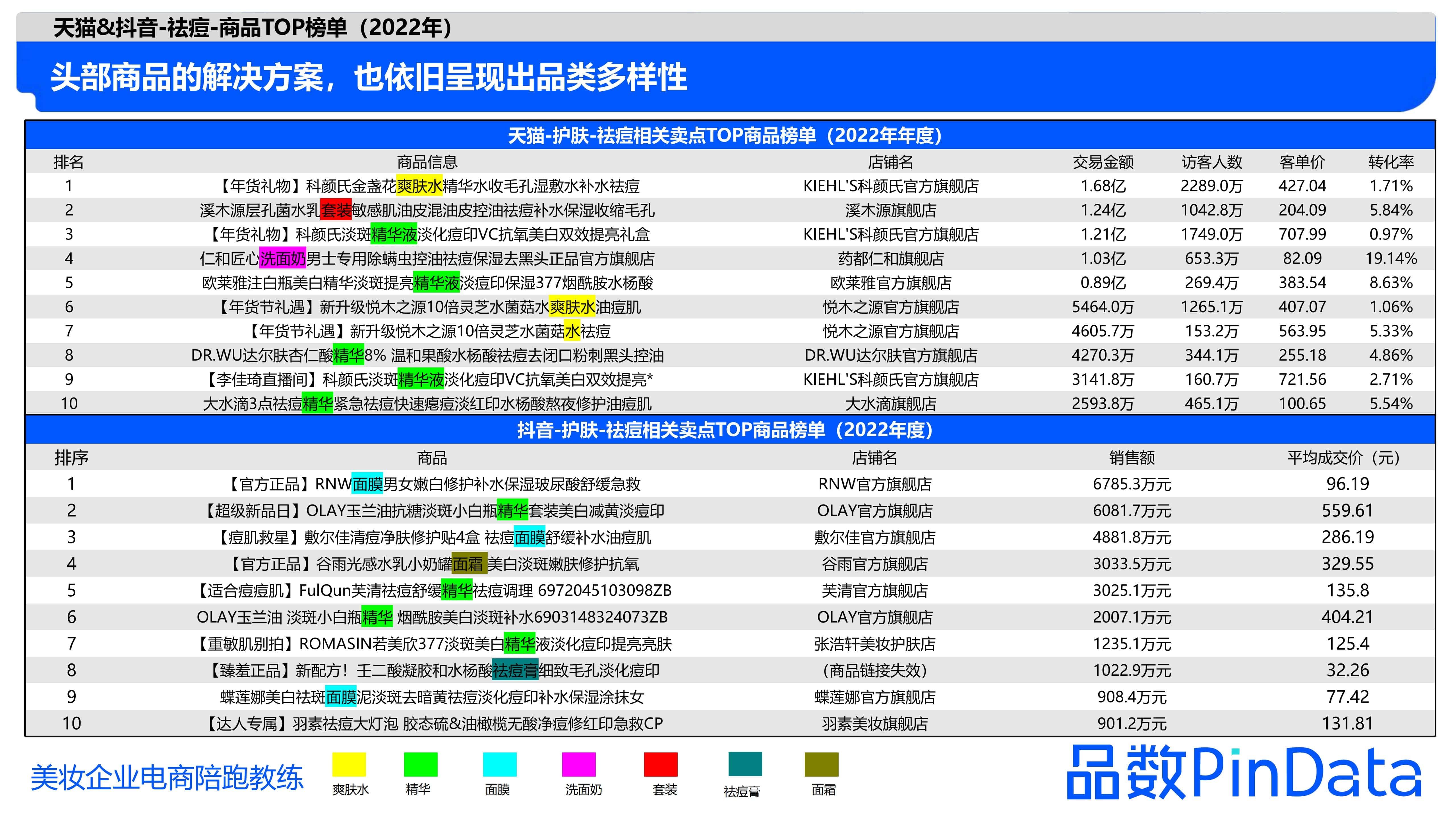The height and width of the screenshot is (819, 1456).
Task: Click the red 套装 legend swatch
Action: pyautogui.click(x=661, y=764)
